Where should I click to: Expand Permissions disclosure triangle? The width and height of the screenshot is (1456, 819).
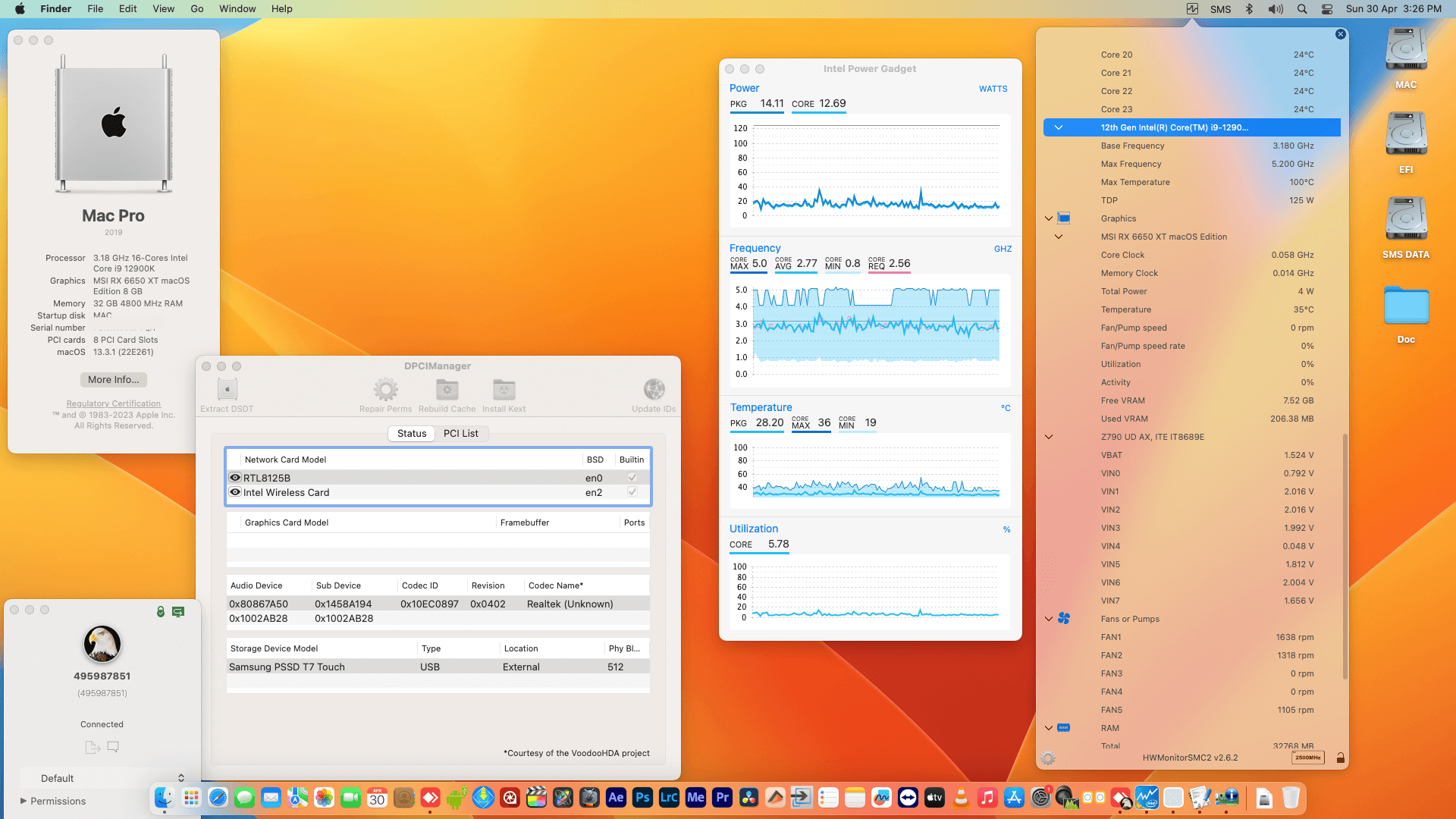[24, 801]
